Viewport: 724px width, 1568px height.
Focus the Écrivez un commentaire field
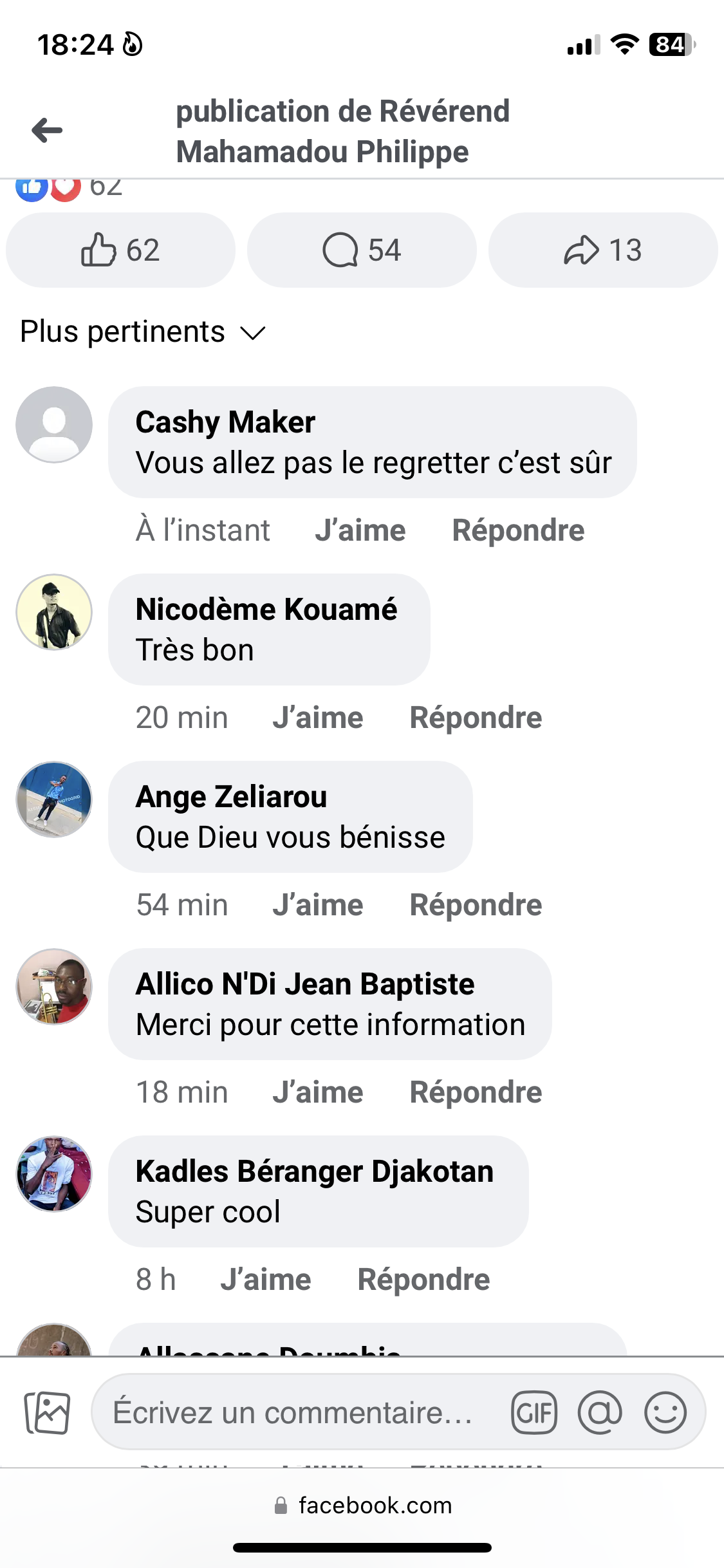click(x=293, y=1413)
